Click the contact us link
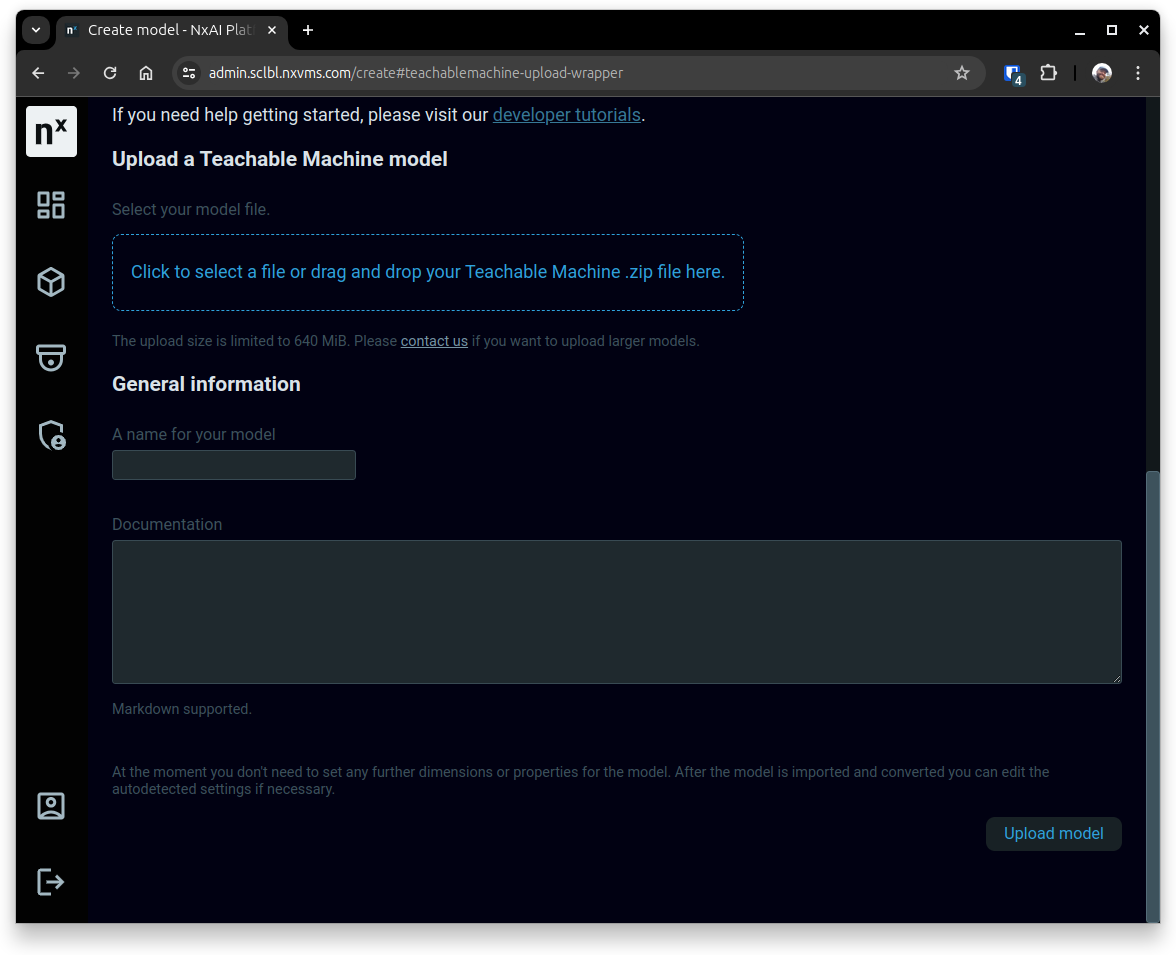The height and width of the screenshot is (955, 1176). 434,341
